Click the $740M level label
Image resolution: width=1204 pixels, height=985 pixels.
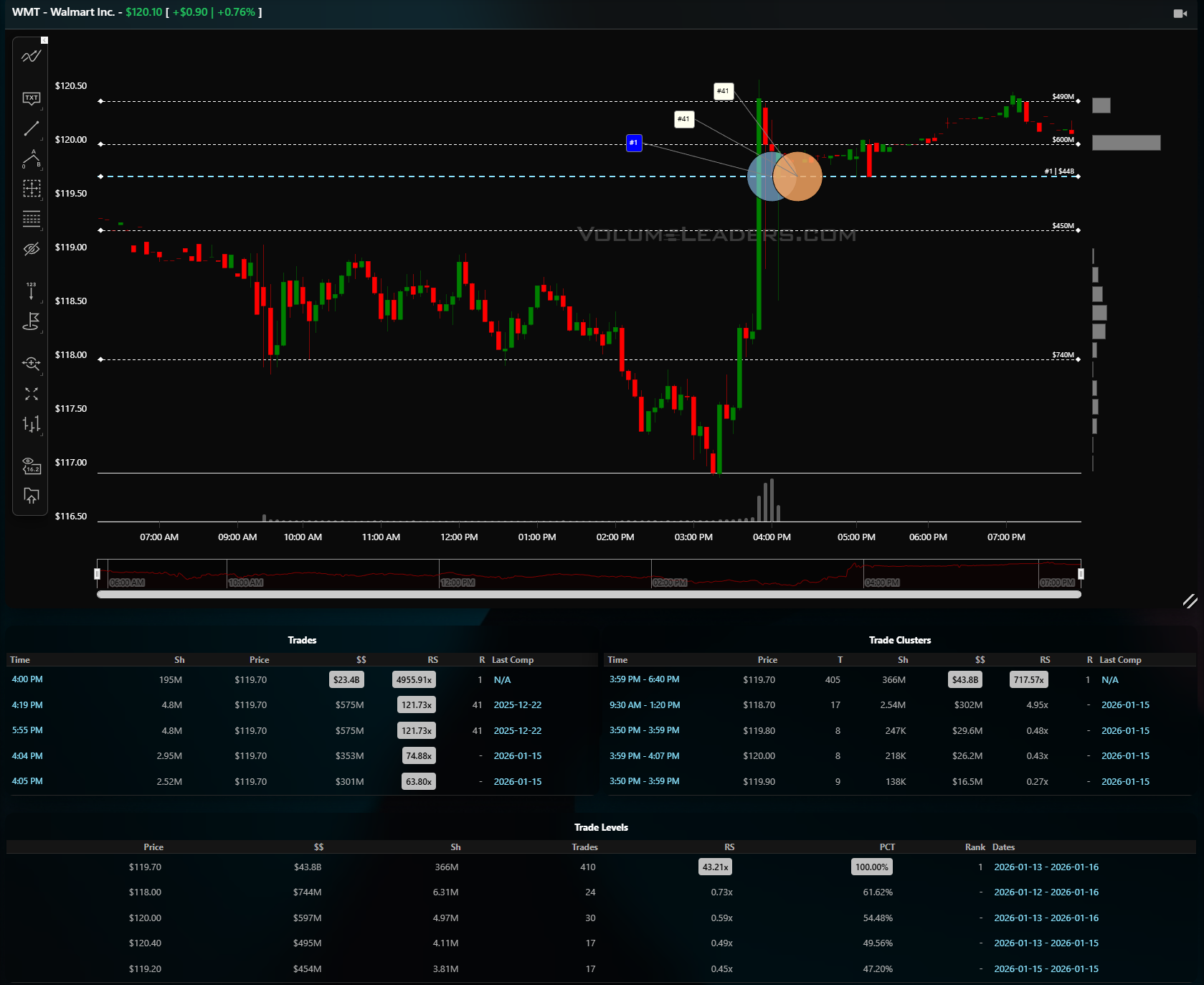point(1063,355)
